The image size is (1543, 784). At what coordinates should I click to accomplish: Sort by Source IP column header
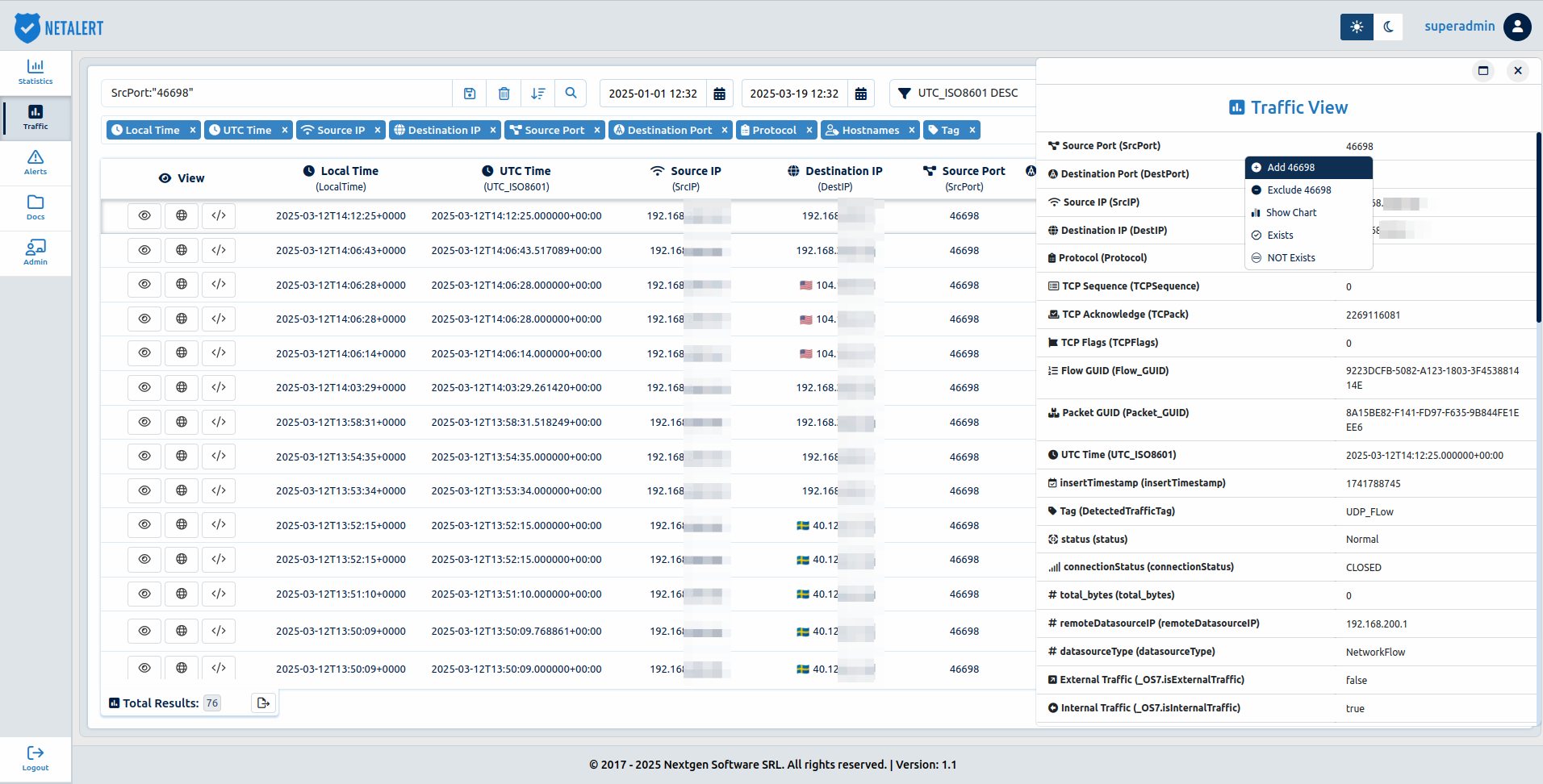pyautogui.click(x=686, y=178)
